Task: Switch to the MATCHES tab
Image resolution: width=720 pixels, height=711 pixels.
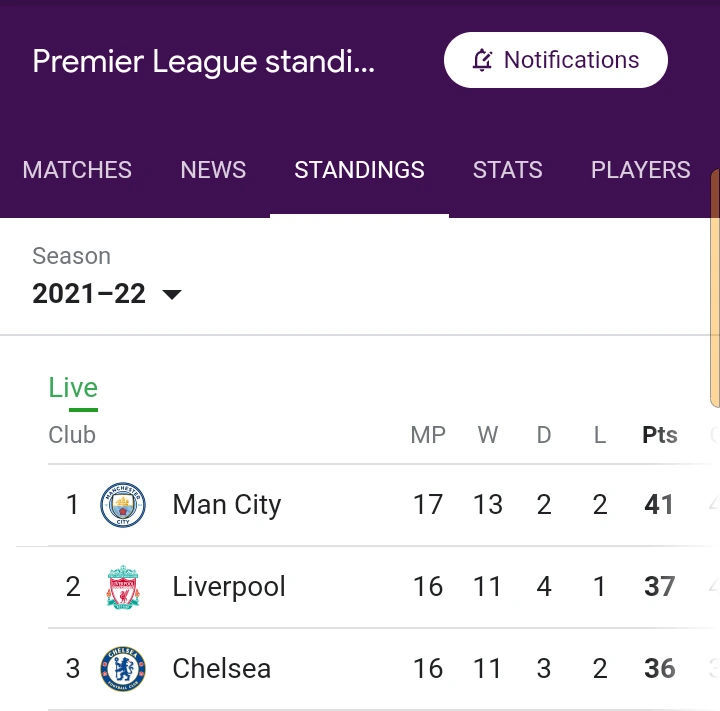Action: (x=77, y=170)
